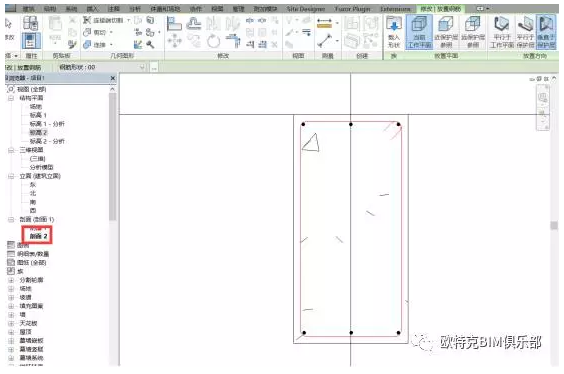The image size is (564, 374).
Task: Select Parallel to Work Plane orientation
Action: click(x=501, y=32)
